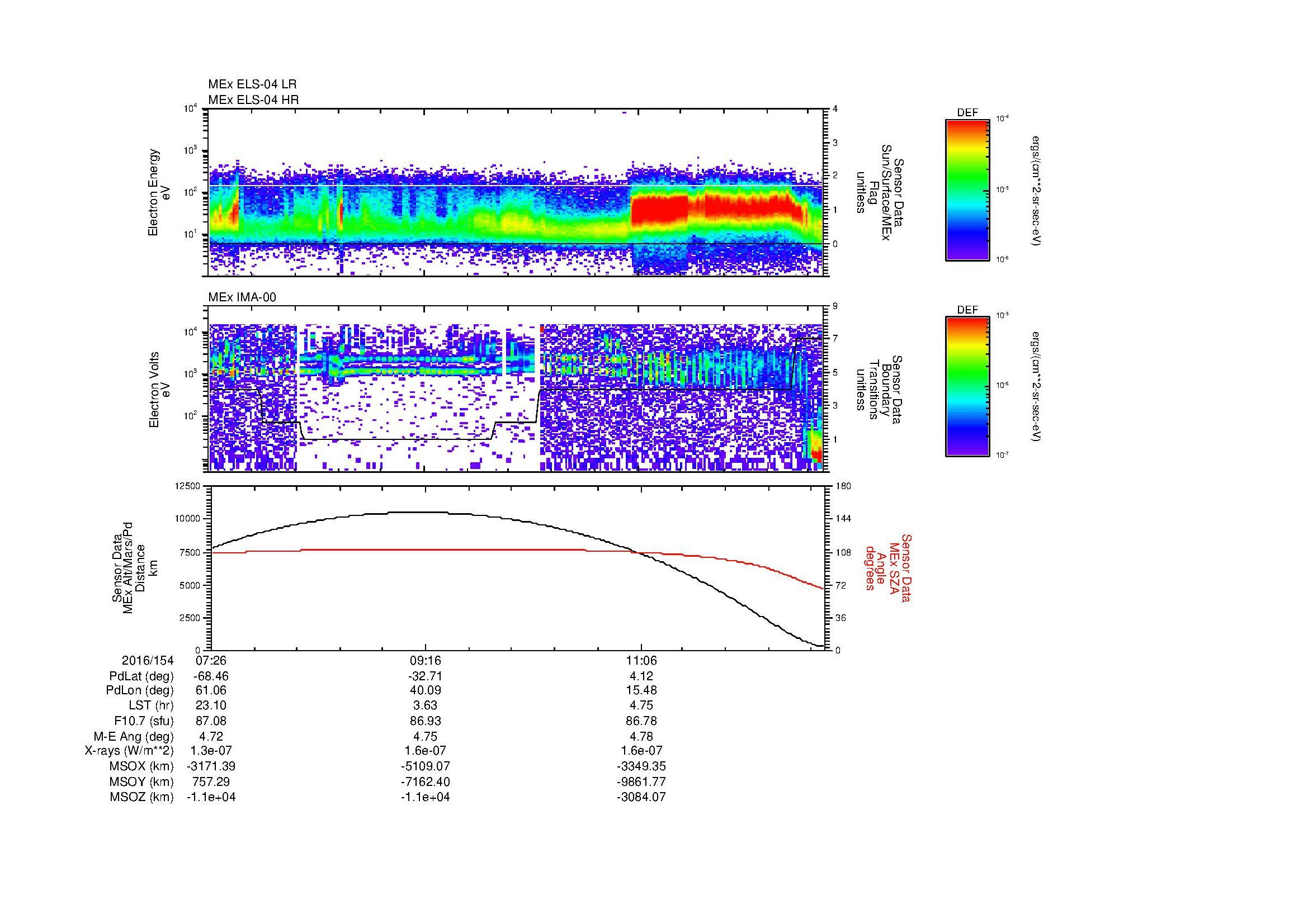Click the 'F10.7 (sfu)' row label

[x=144, y=721]
